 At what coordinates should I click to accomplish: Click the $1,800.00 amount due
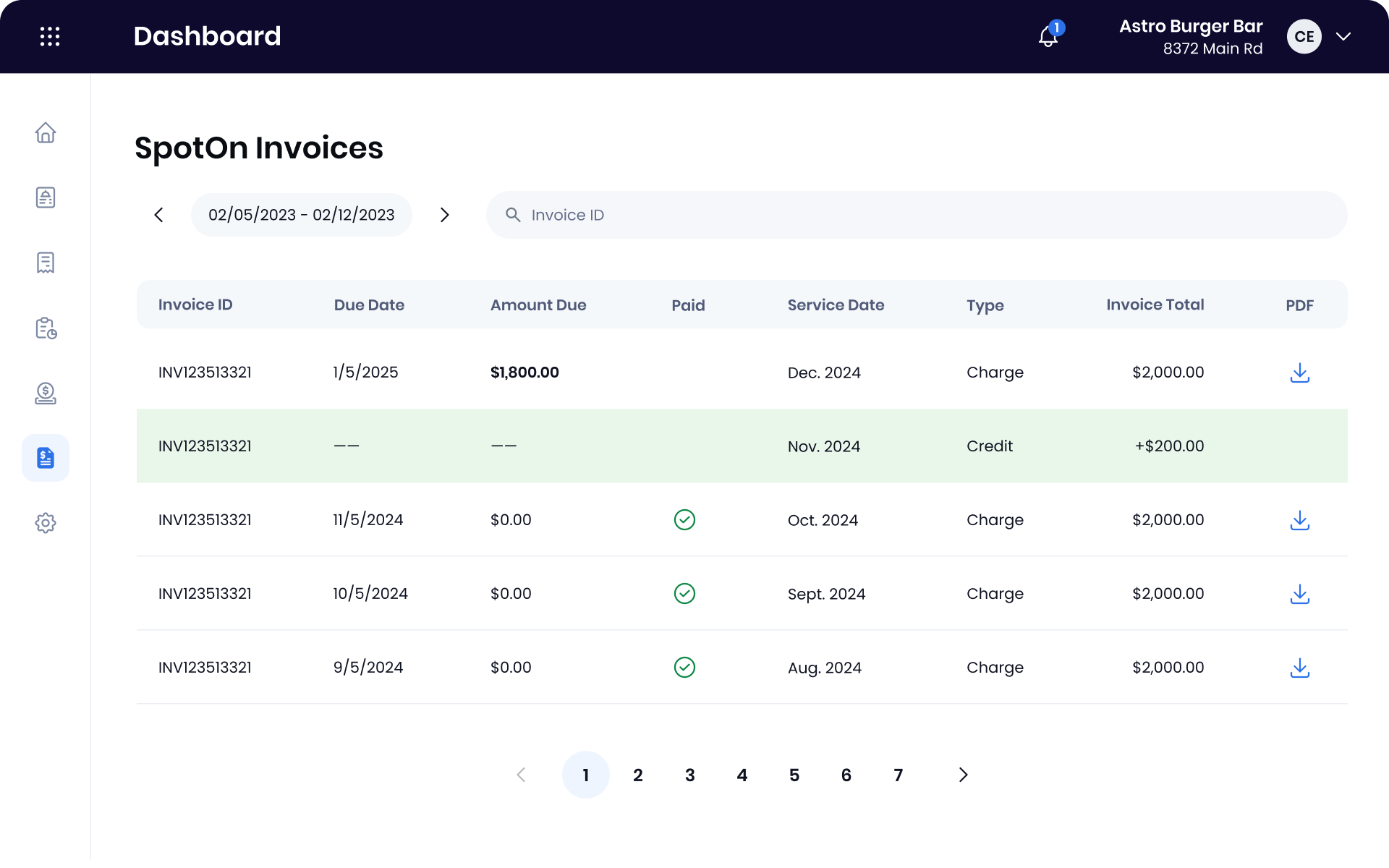click(x=524, y=373)
